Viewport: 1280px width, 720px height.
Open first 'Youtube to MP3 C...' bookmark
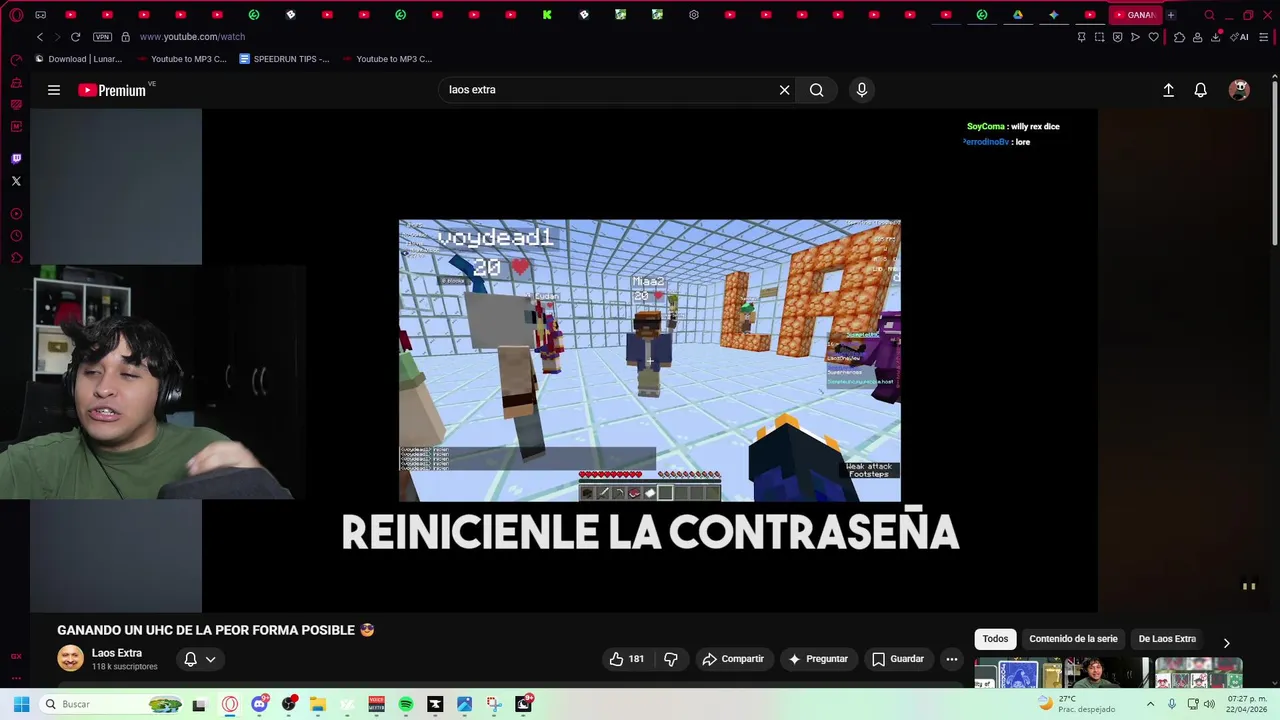pyautogui.click(x=181, y=59)
